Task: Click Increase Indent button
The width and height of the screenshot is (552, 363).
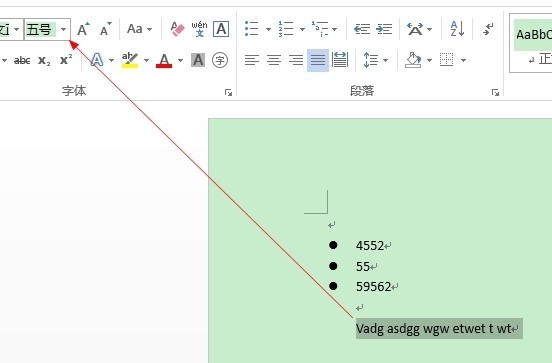Action: pos(384,29)
